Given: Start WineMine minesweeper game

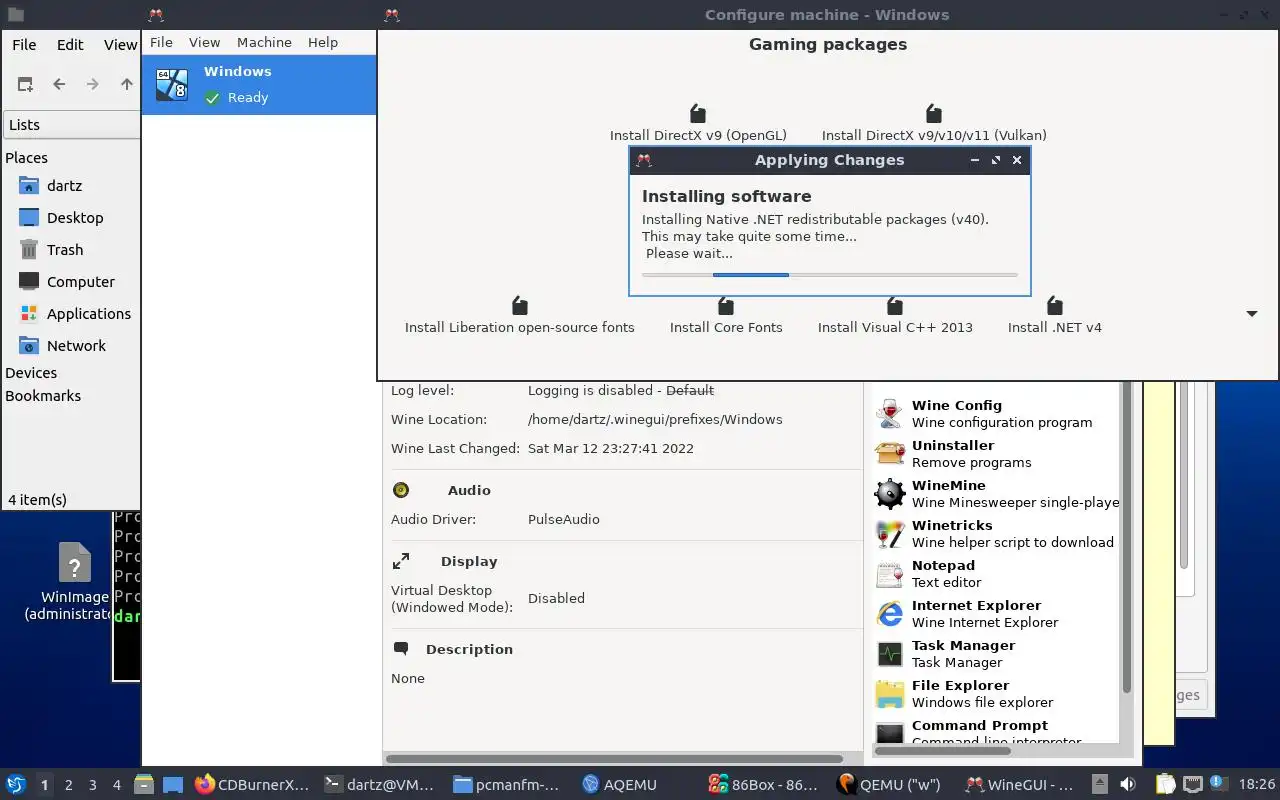Looking at the screenshot, I should point(996,493).
